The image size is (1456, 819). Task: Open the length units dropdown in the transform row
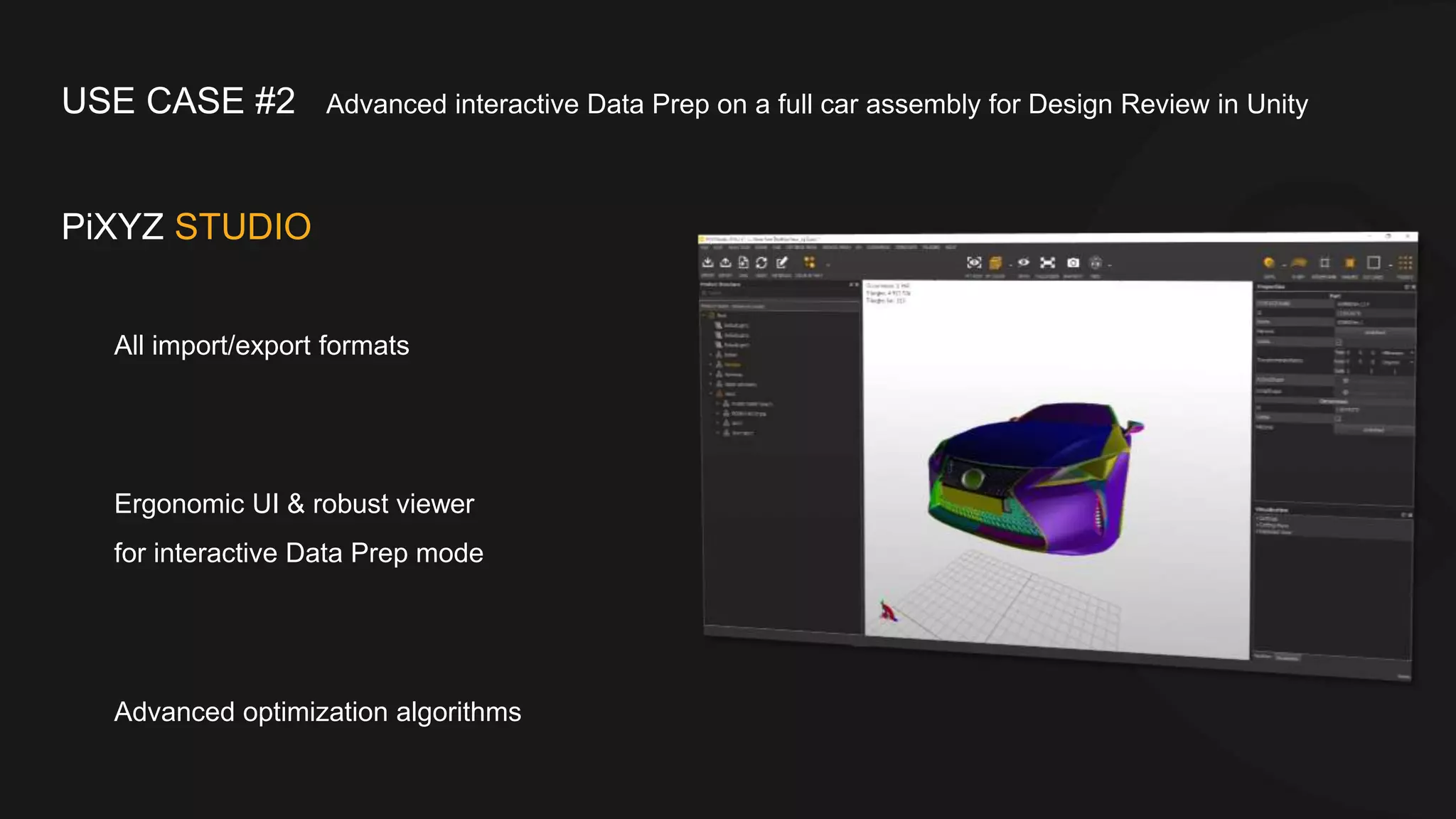1396,353
